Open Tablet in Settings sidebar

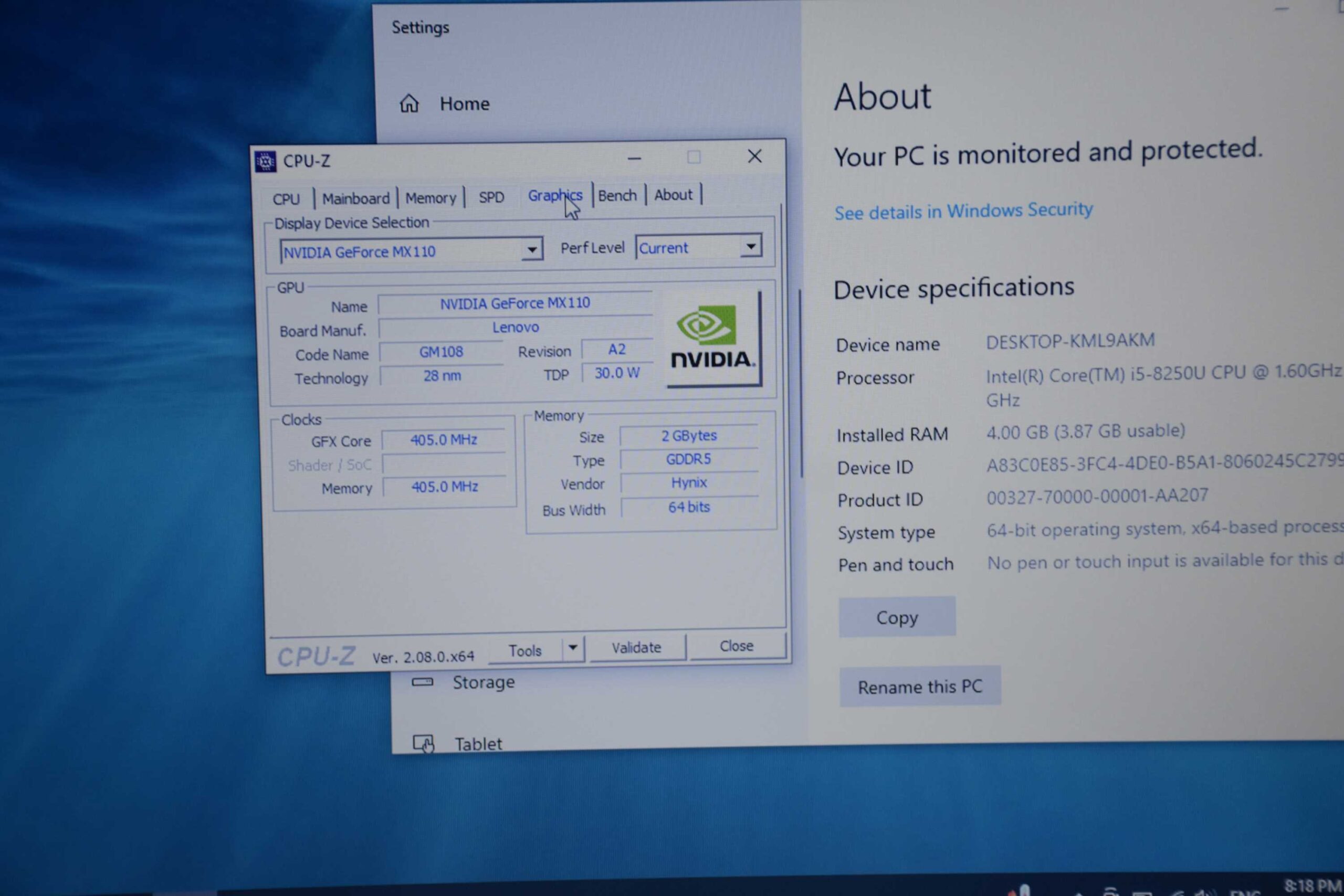478,743
